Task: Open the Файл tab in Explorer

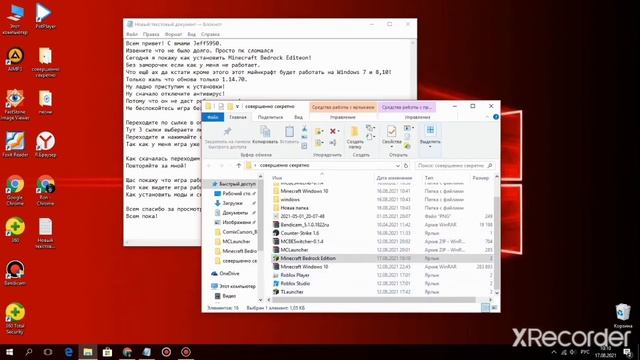Action: 213,117
